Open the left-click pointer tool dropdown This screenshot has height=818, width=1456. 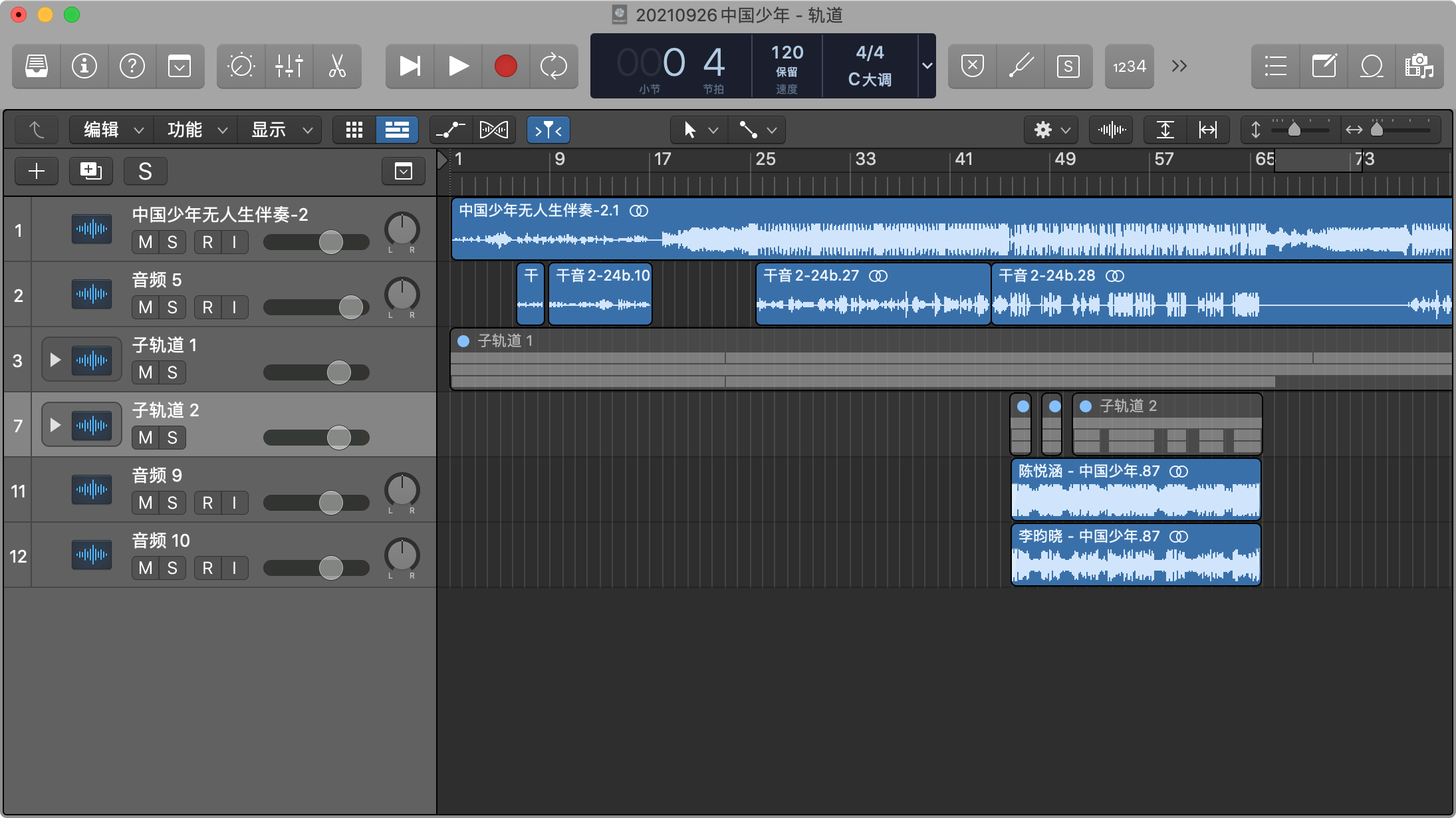(x=698, y=130)
